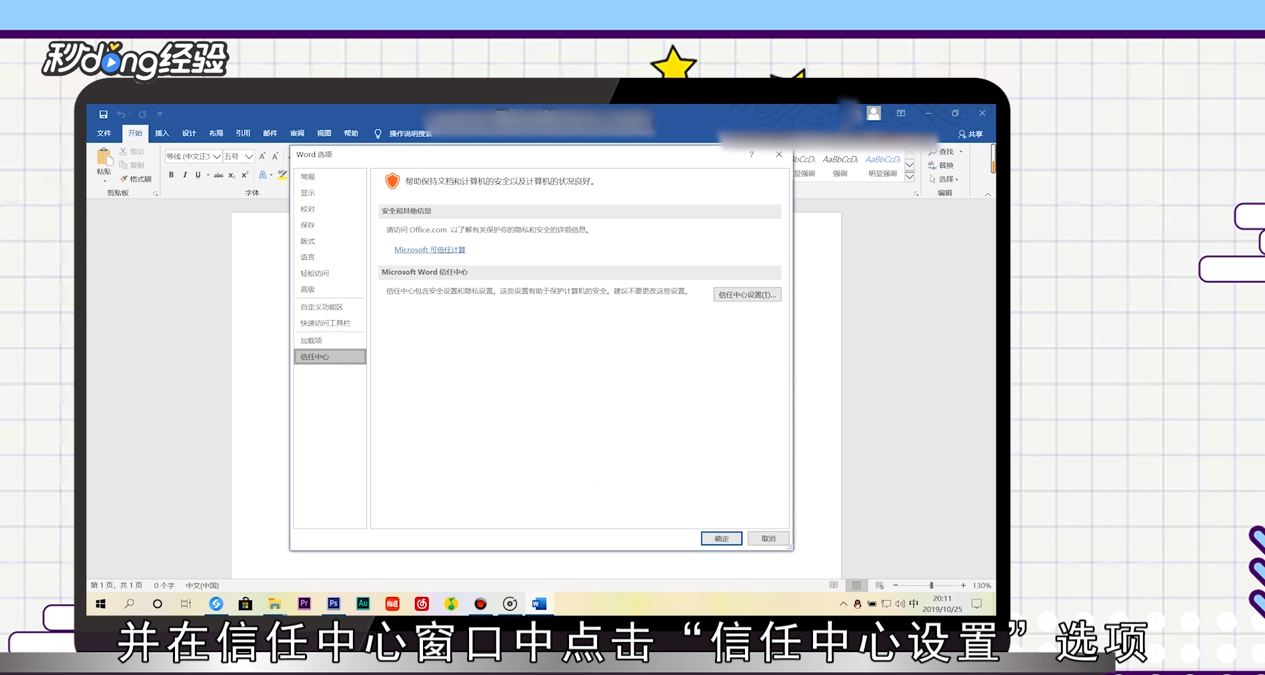Click the zoom slider in status bar

[x=931, y=586]
